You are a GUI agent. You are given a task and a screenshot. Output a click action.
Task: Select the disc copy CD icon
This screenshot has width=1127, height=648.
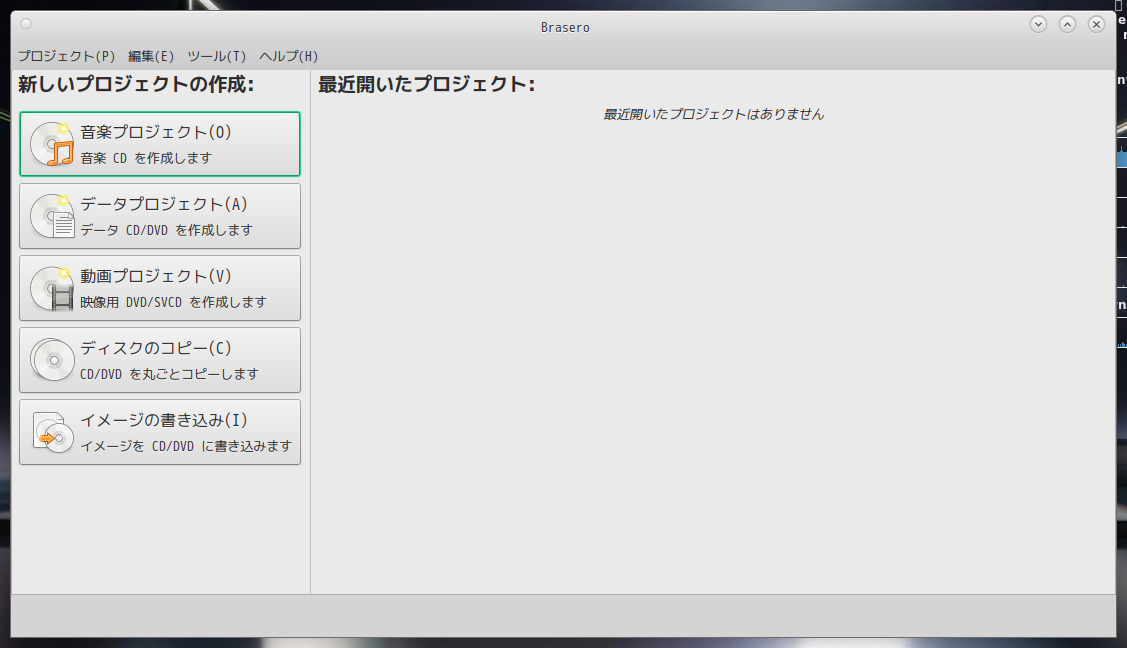51,359
